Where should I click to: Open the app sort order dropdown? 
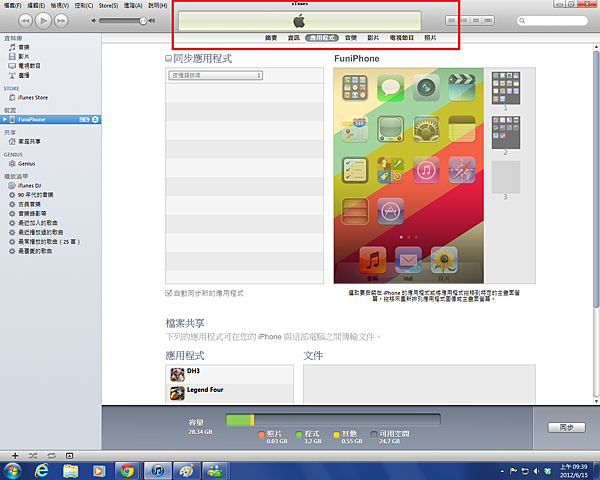pyautogui.click(x=215, y=75)
